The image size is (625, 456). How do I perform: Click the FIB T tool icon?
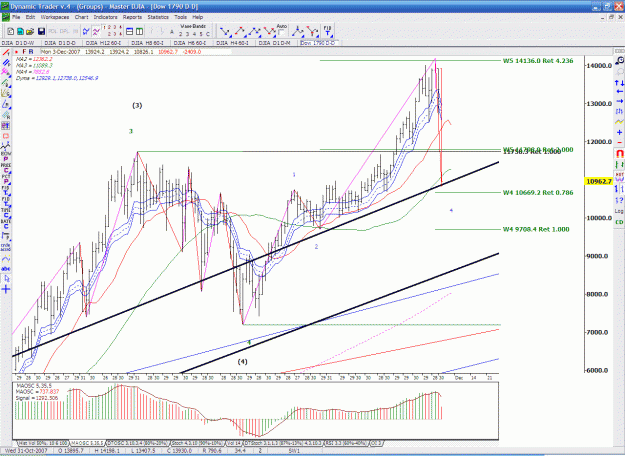(327, 31)
